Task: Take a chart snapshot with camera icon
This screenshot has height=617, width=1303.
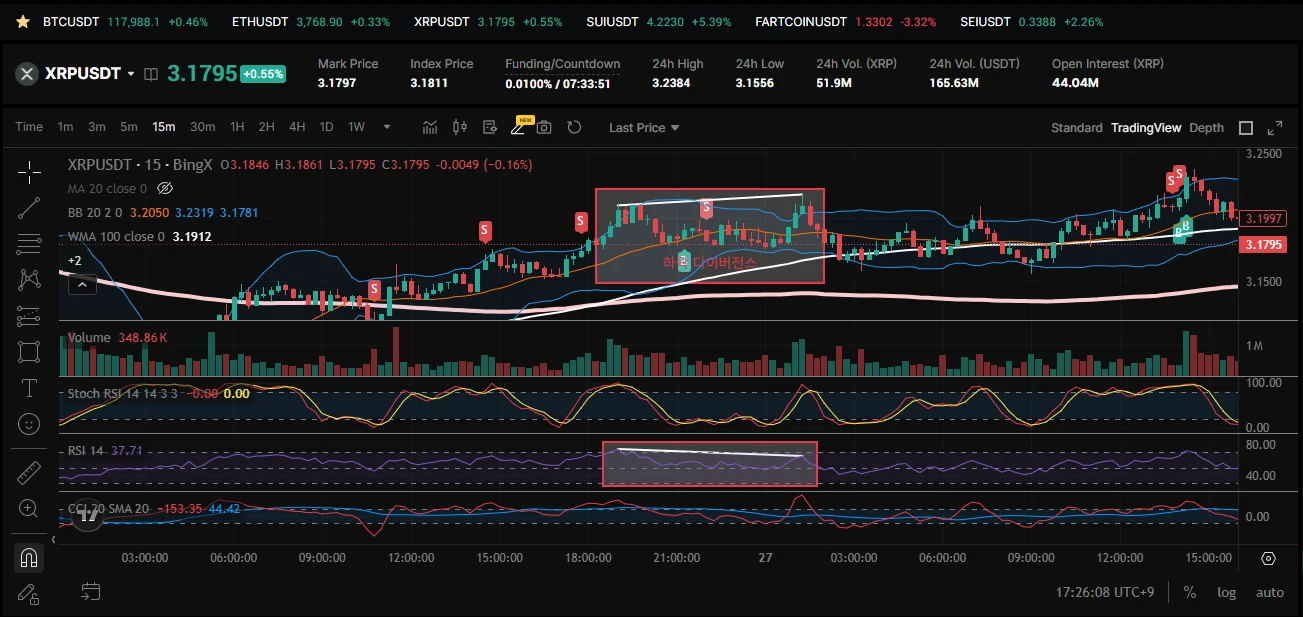Action: (x=544, y=127)
